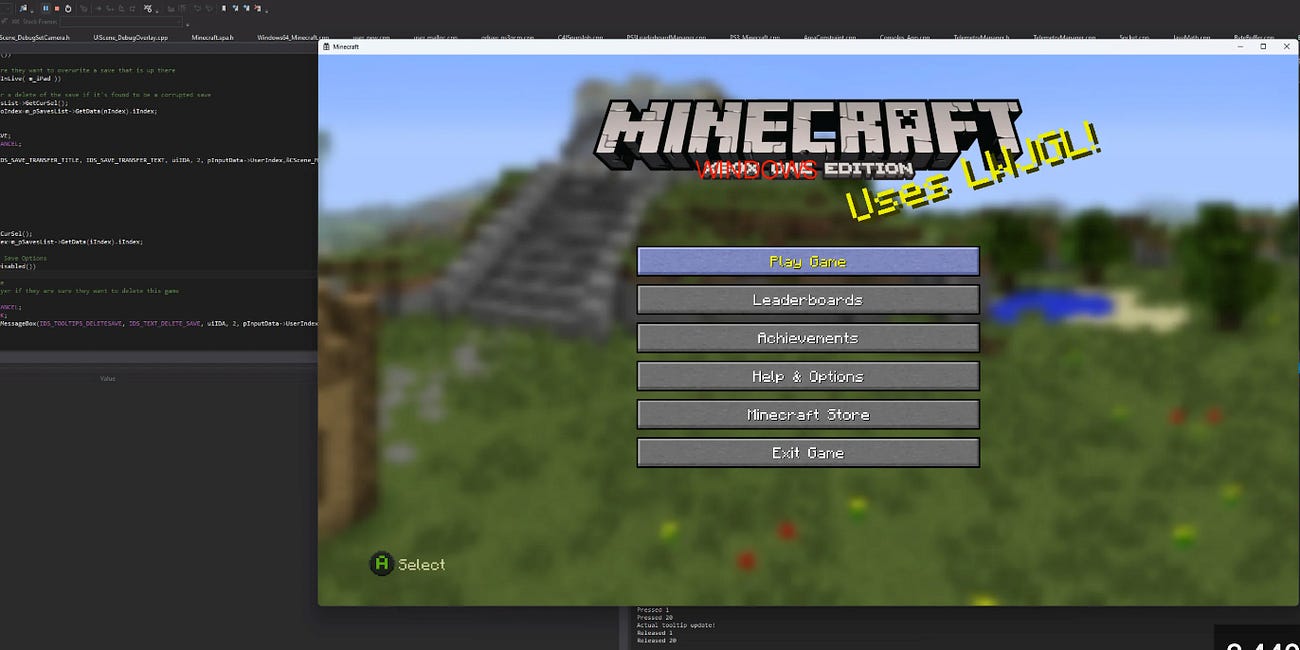Click the Value column header in watch panel
The height and width of the screenshot is (650, 1300).
click(x=108, y=378)
